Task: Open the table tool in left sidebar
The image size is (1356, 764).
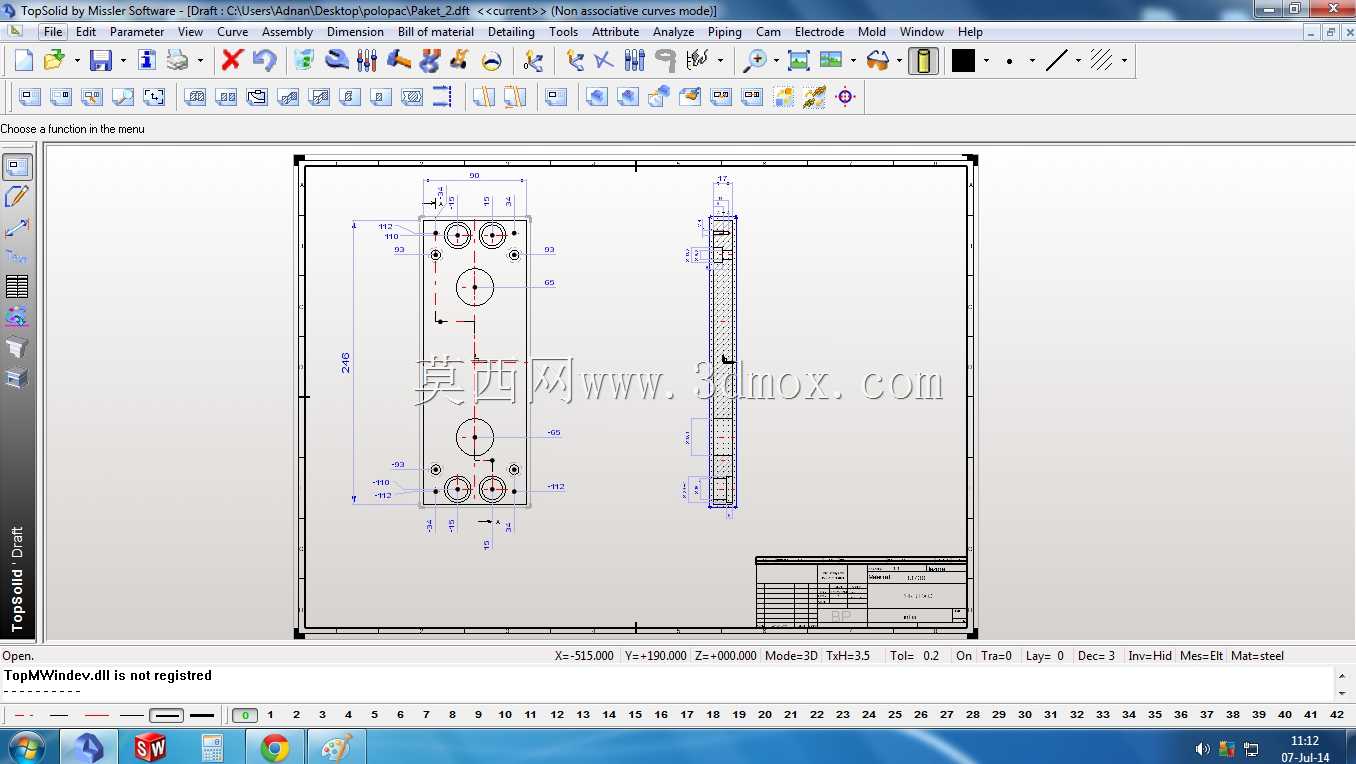Action: pos(17,287)
